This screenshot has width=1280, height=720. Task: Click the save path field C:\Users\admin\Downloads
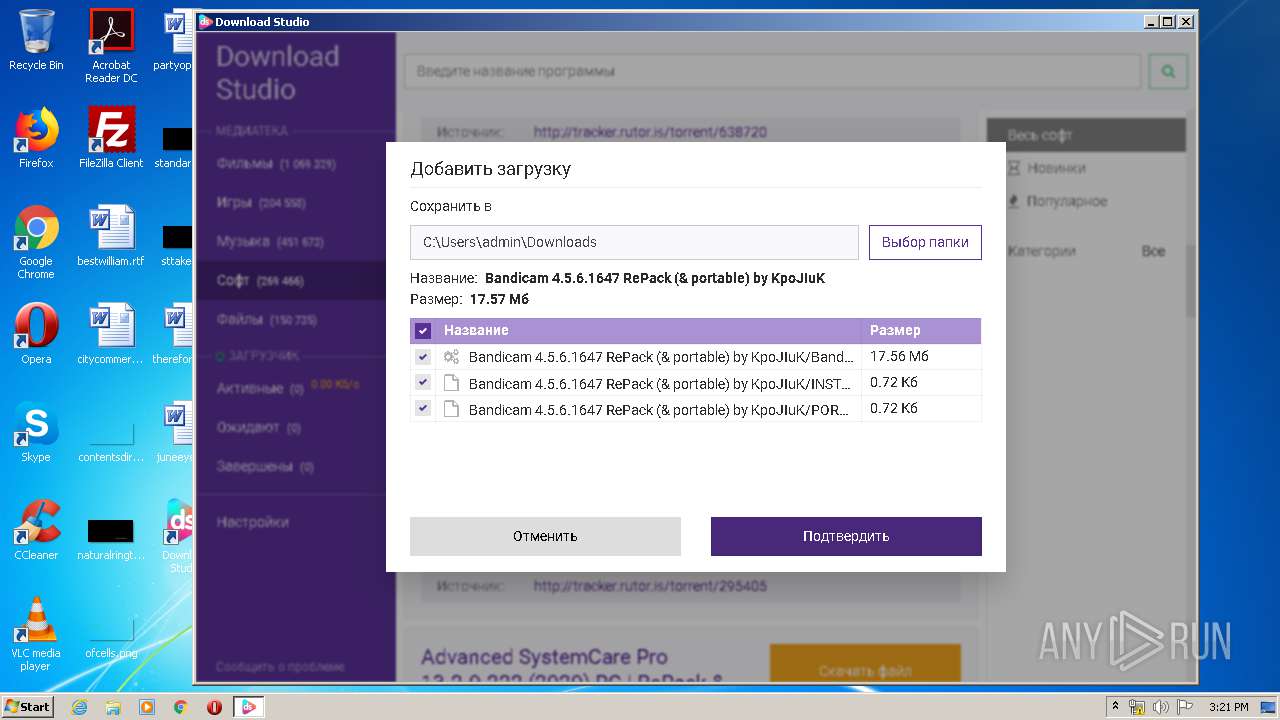click(634, 242)
